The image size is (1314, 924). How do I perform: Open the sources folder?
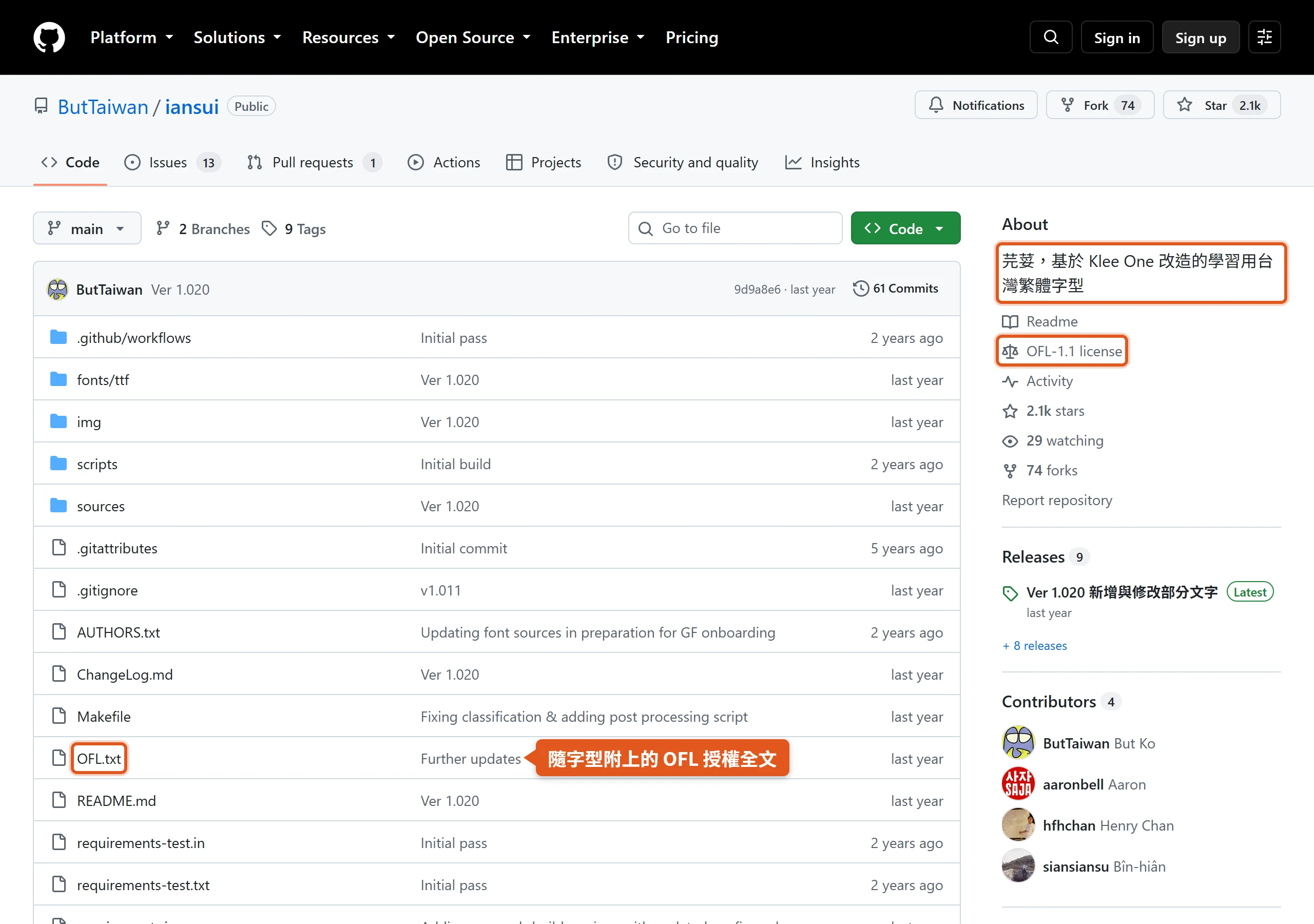pos(101,506)
